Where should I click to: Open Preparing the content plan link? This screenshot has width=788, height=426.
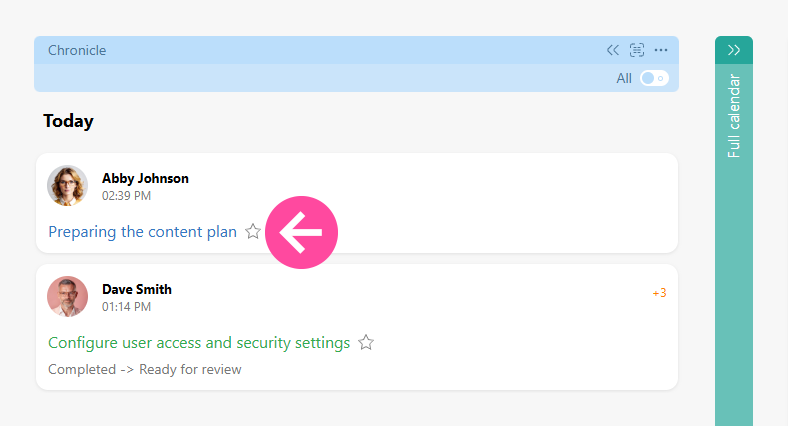click(x=142, y=232)
